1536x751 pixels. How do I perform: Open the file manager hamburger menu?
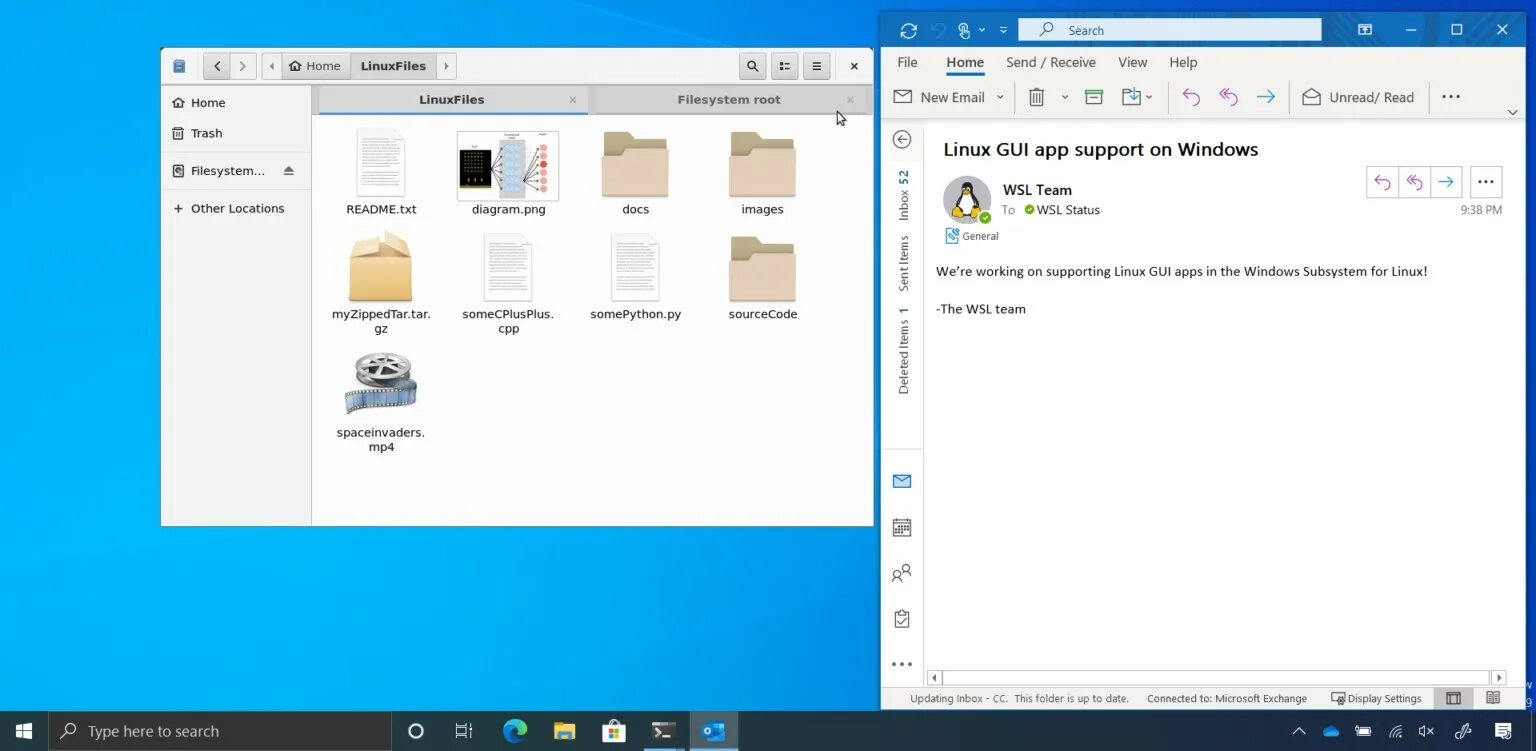pyautogui.click(x=817, y=66)
